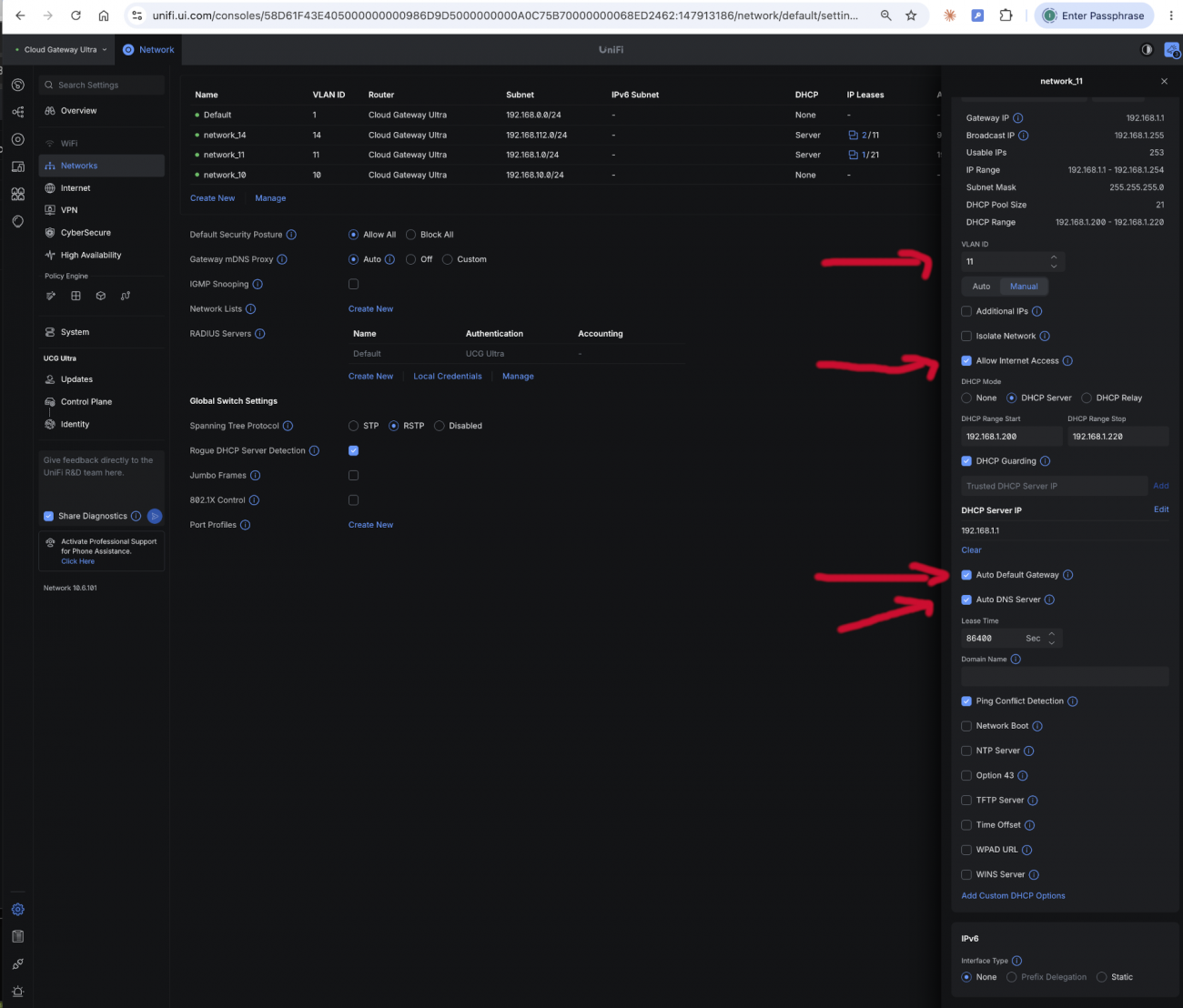The image size is (1183, 1008).
Task: Click the policy engine cube icon
Action: pyautogui.click(x=100, y=296)
